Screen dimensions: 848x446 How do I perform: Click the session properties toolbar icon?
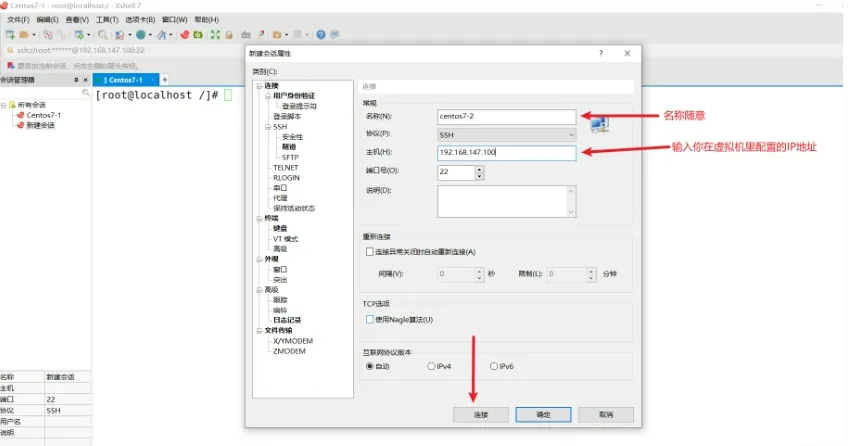click(80, 35)
